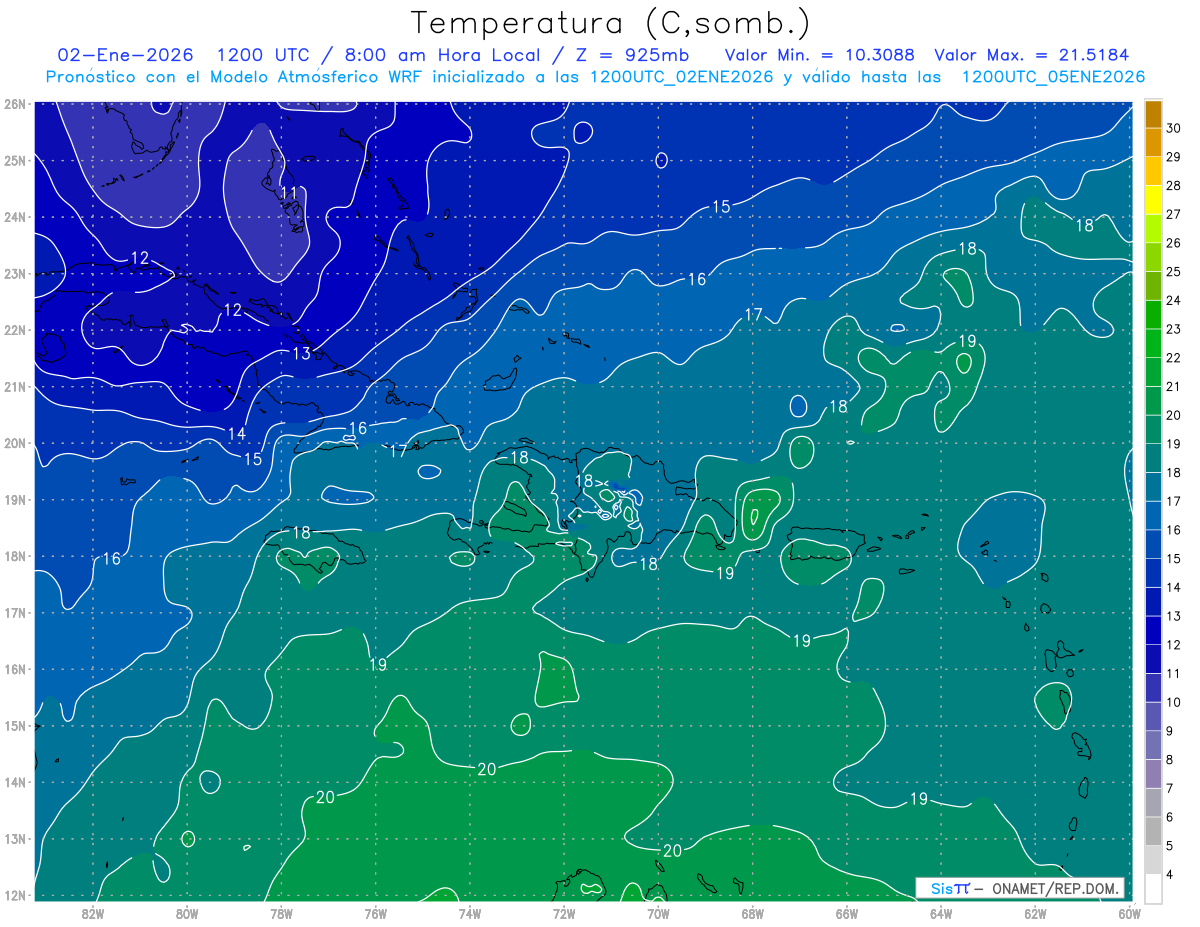Click the '30' label on the color scale
The height and width of the screenshot is (927, 1200).
(x=1174, y=128)
